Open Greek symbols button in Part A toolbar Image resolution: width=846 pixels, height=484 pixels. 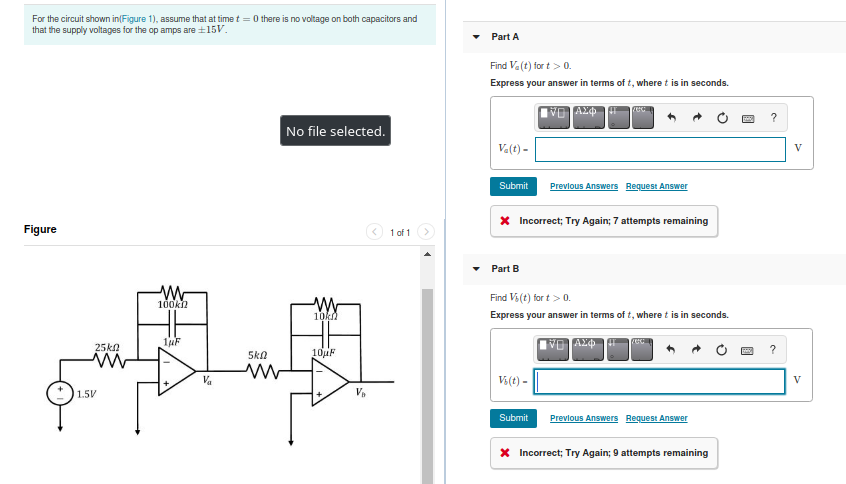[589, 117]
